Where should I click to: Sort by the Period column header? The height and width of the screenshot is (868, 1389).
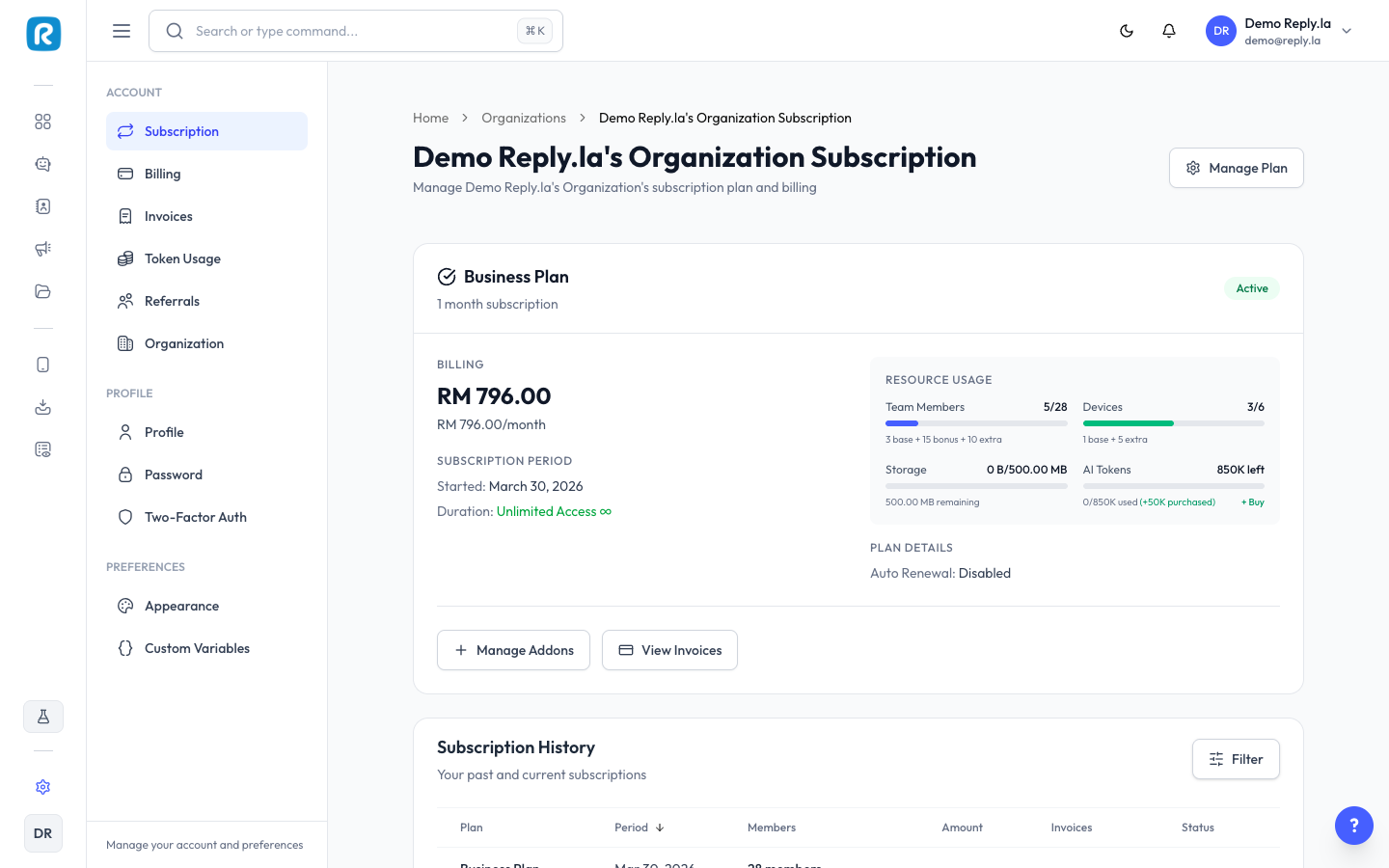click(x=640, y=827)
